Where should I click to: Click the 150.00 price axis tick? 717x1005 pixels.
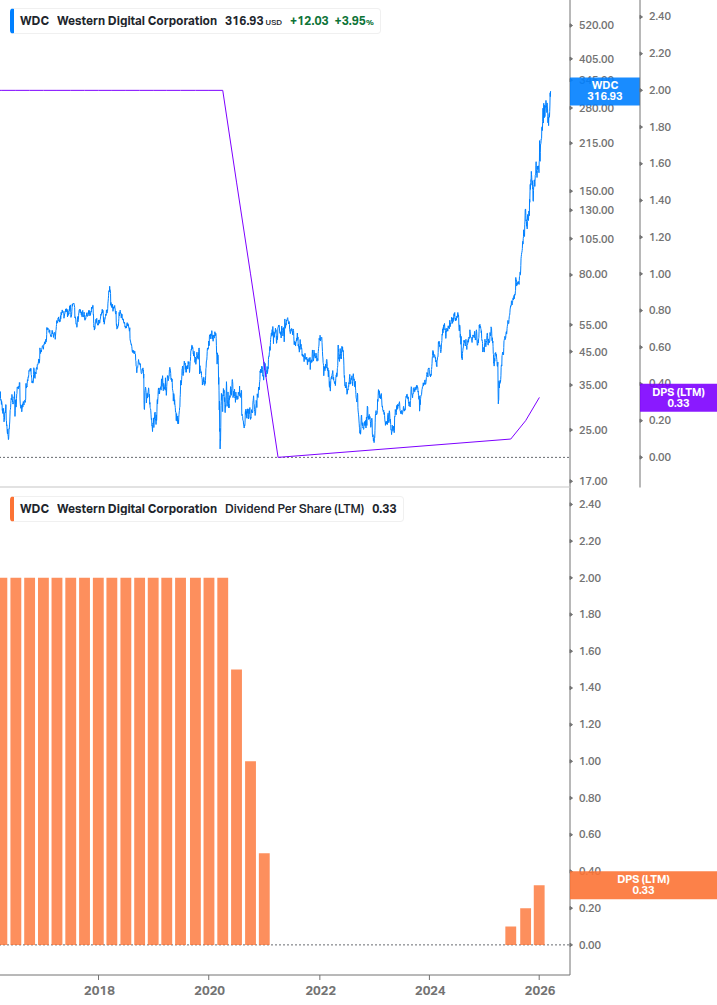click(x=597, y=191)
